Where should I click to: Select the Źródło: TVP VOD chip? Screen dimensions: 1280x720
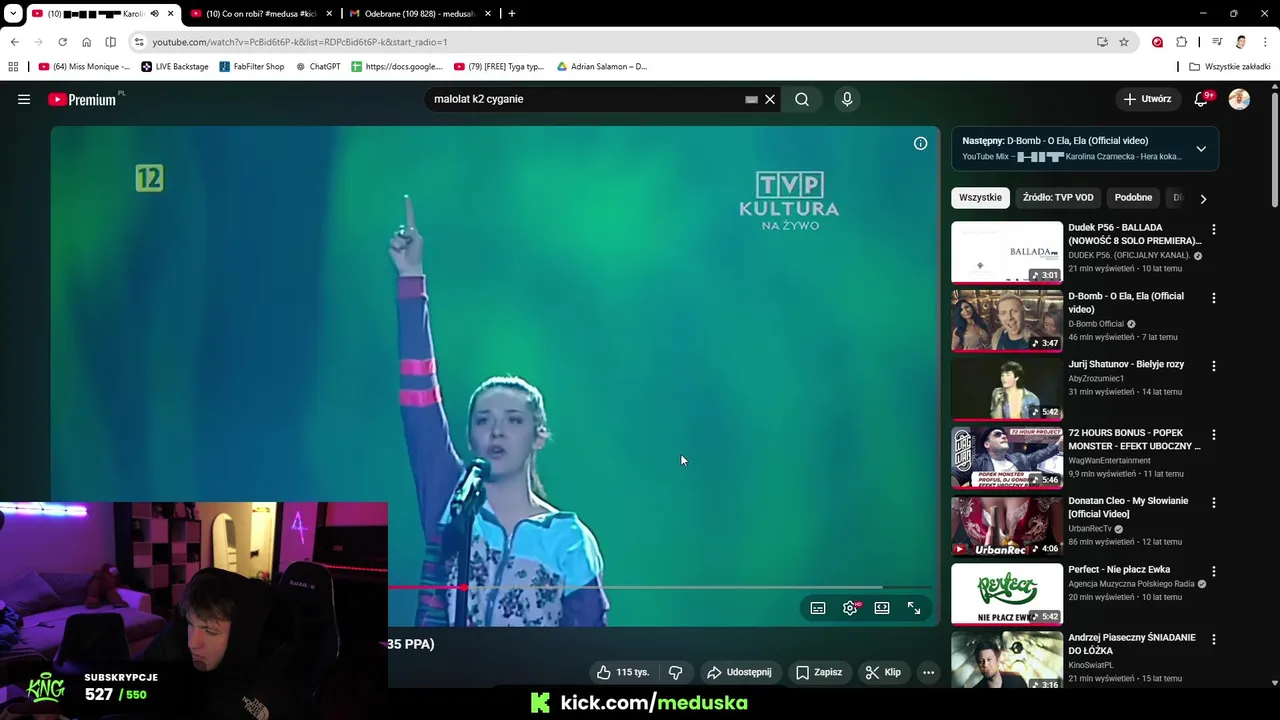click(1058, 198)
